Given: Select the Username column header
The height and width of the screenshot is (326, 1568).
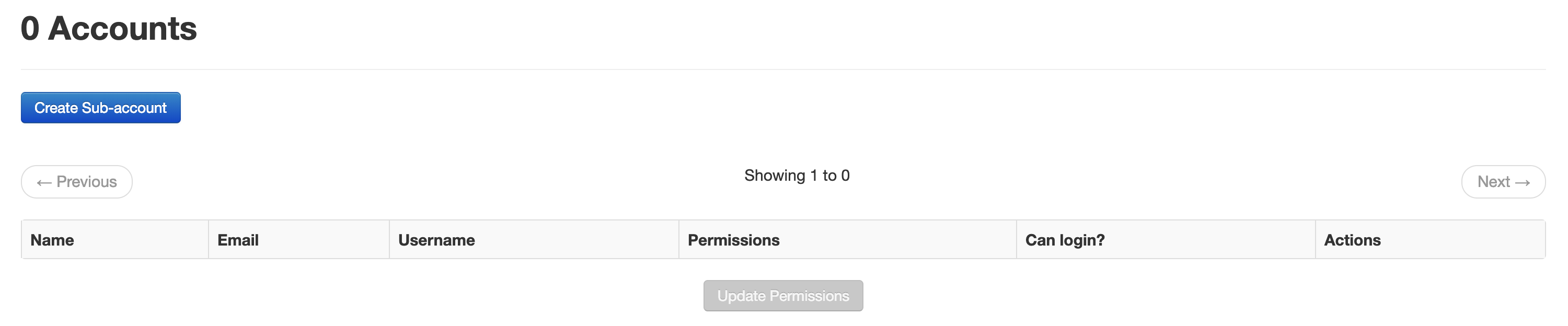Looking at the screenshot, I should [436, 240].
